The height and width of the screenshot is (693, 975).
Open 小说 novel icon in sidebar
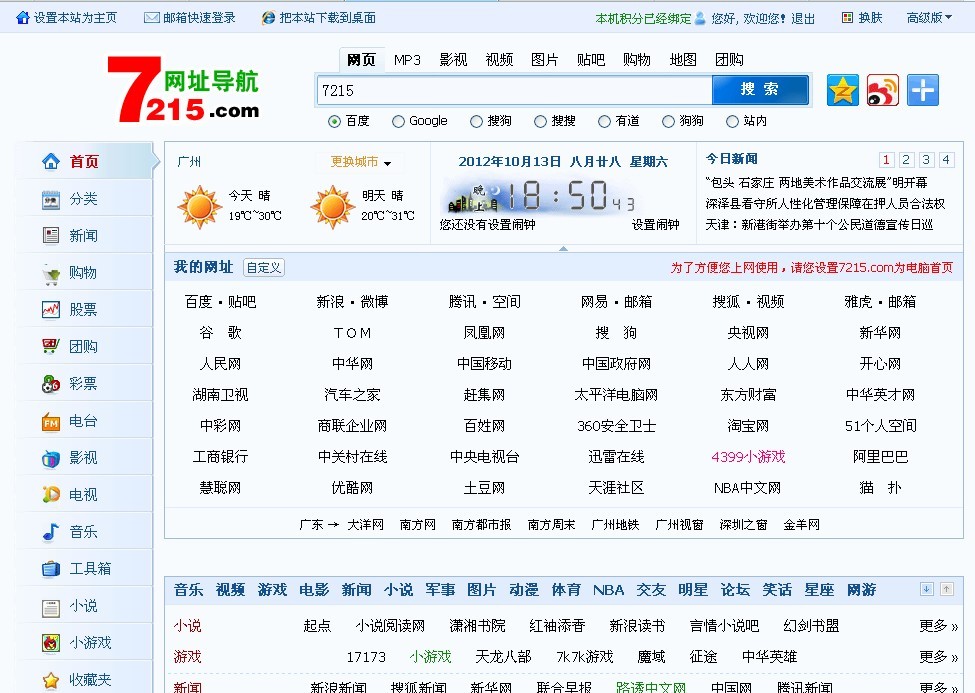(51, 606)
